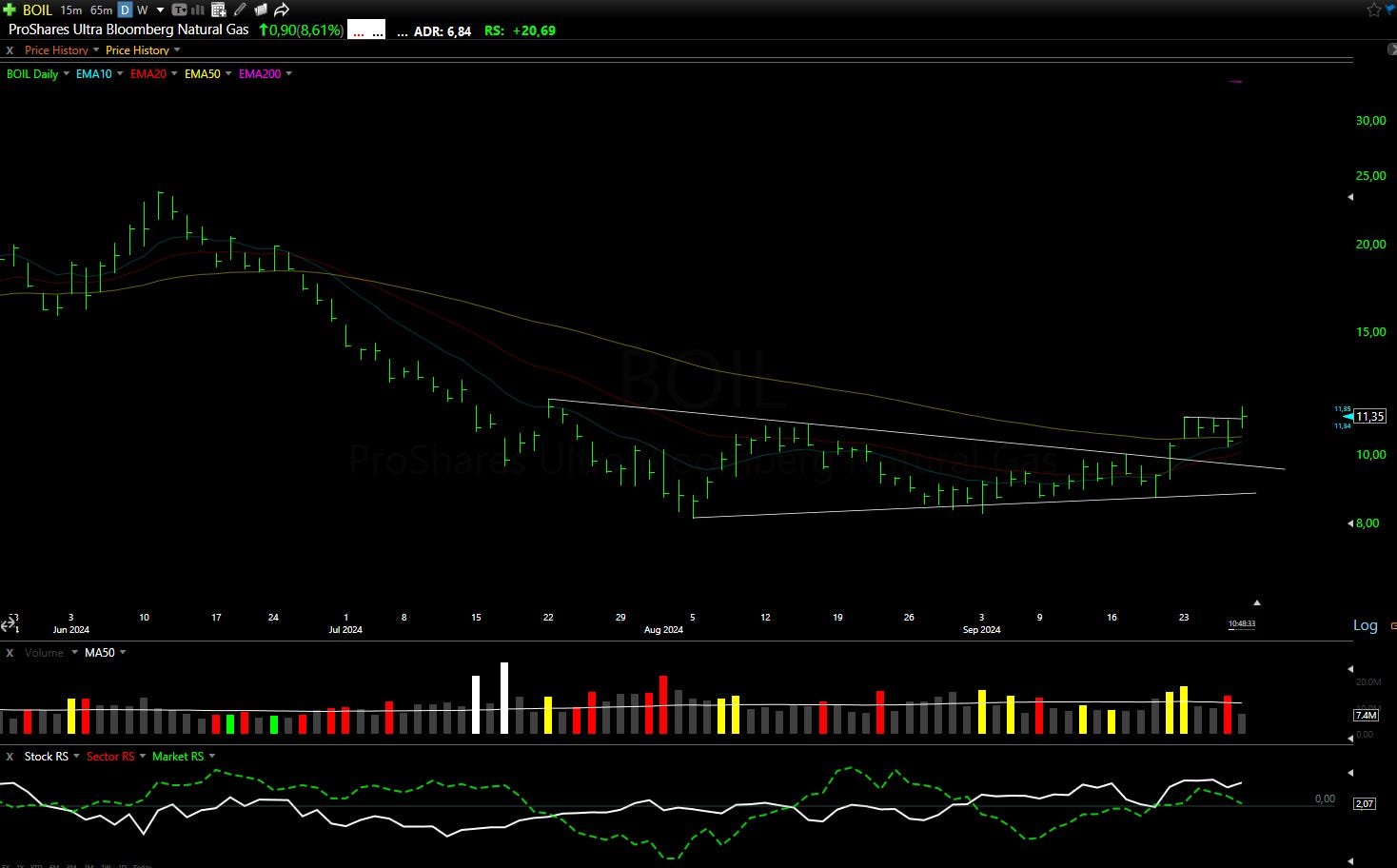Click the horizontal pan arrows icon on time axis

(x=9, y=624)
